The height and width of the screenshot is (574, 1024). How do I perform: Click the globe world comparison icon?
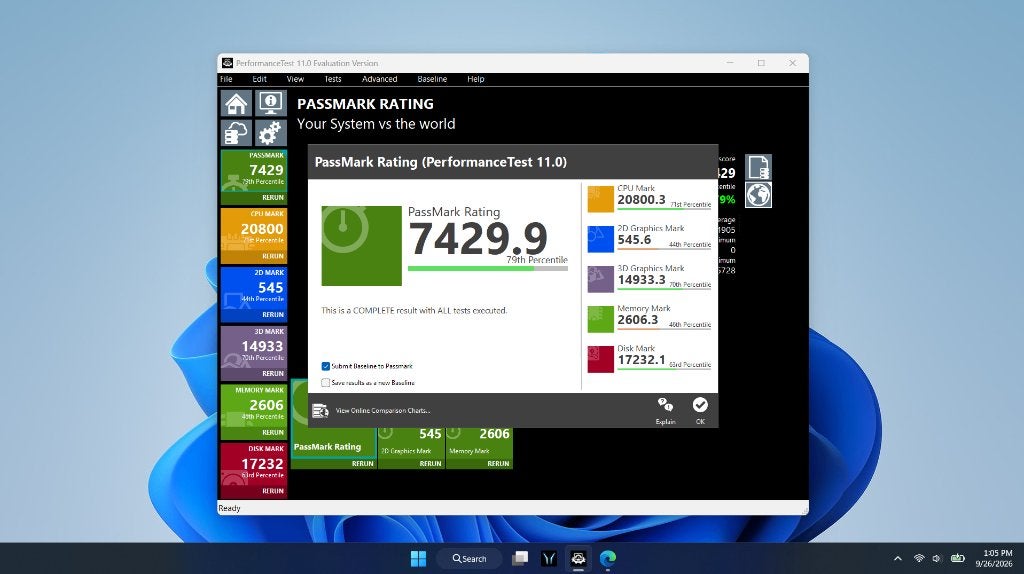(758, 195)
